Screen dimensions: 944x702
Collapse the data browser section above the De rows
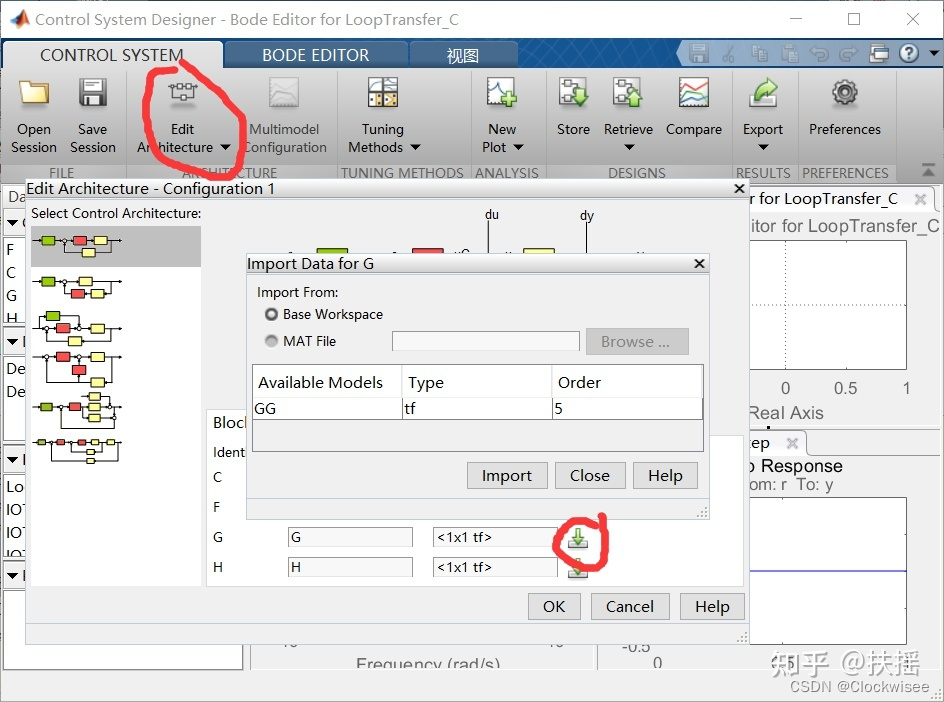pyautogui.click(x=12, y=341)
